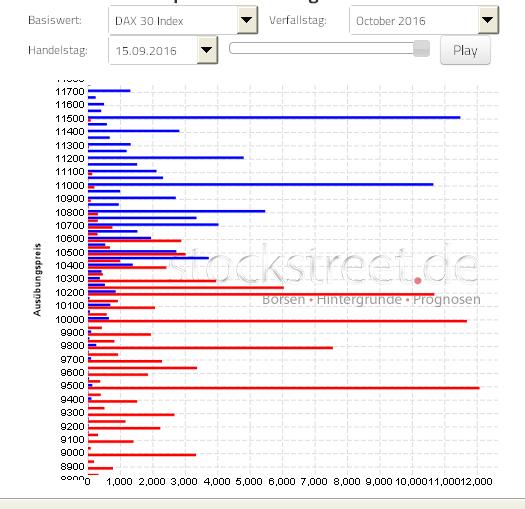
Task: Click the blue bar at 10800
Action: pos(176,211)
